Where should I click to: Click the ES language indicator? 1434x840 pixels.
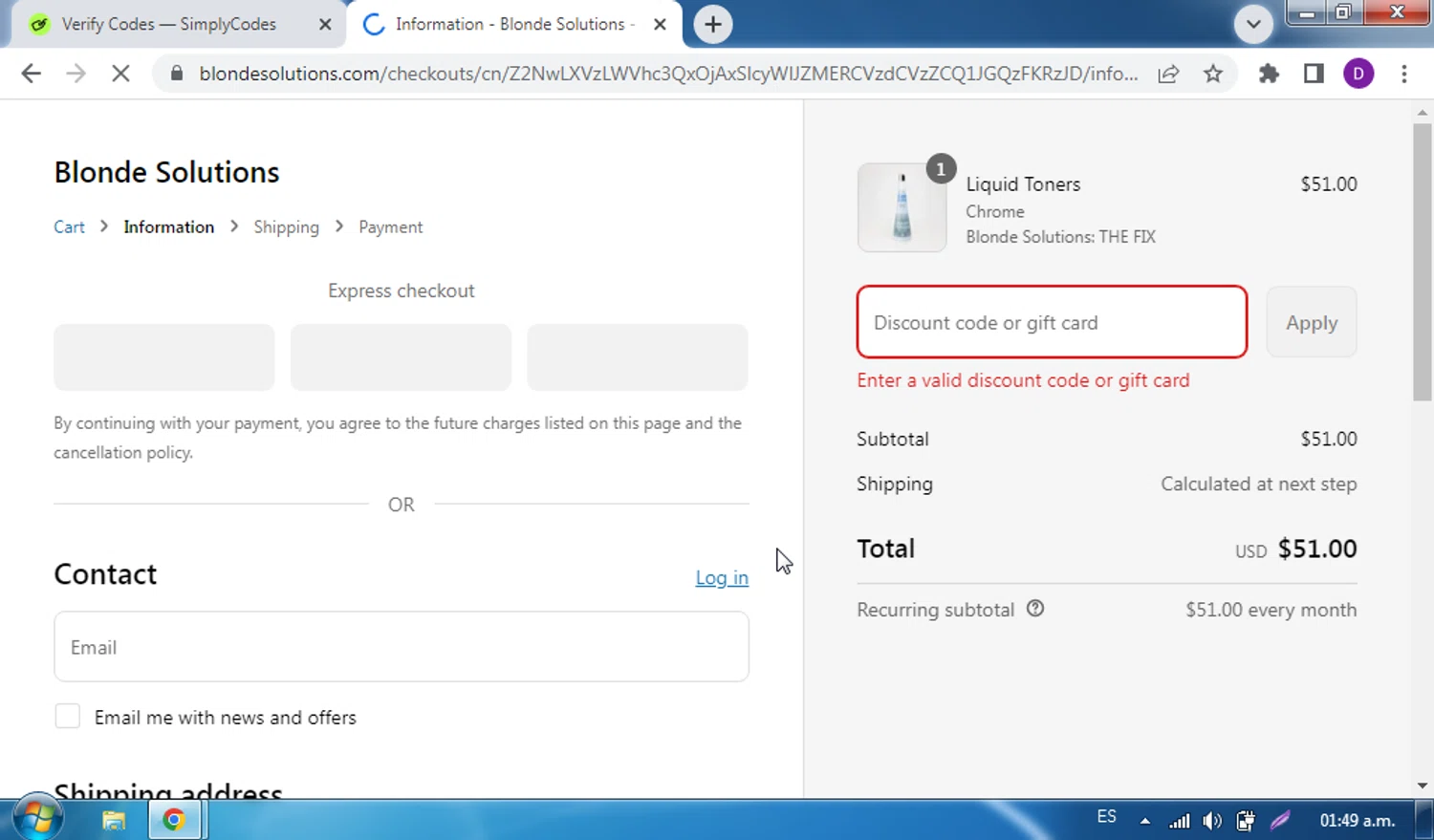tap(1106, 817)
